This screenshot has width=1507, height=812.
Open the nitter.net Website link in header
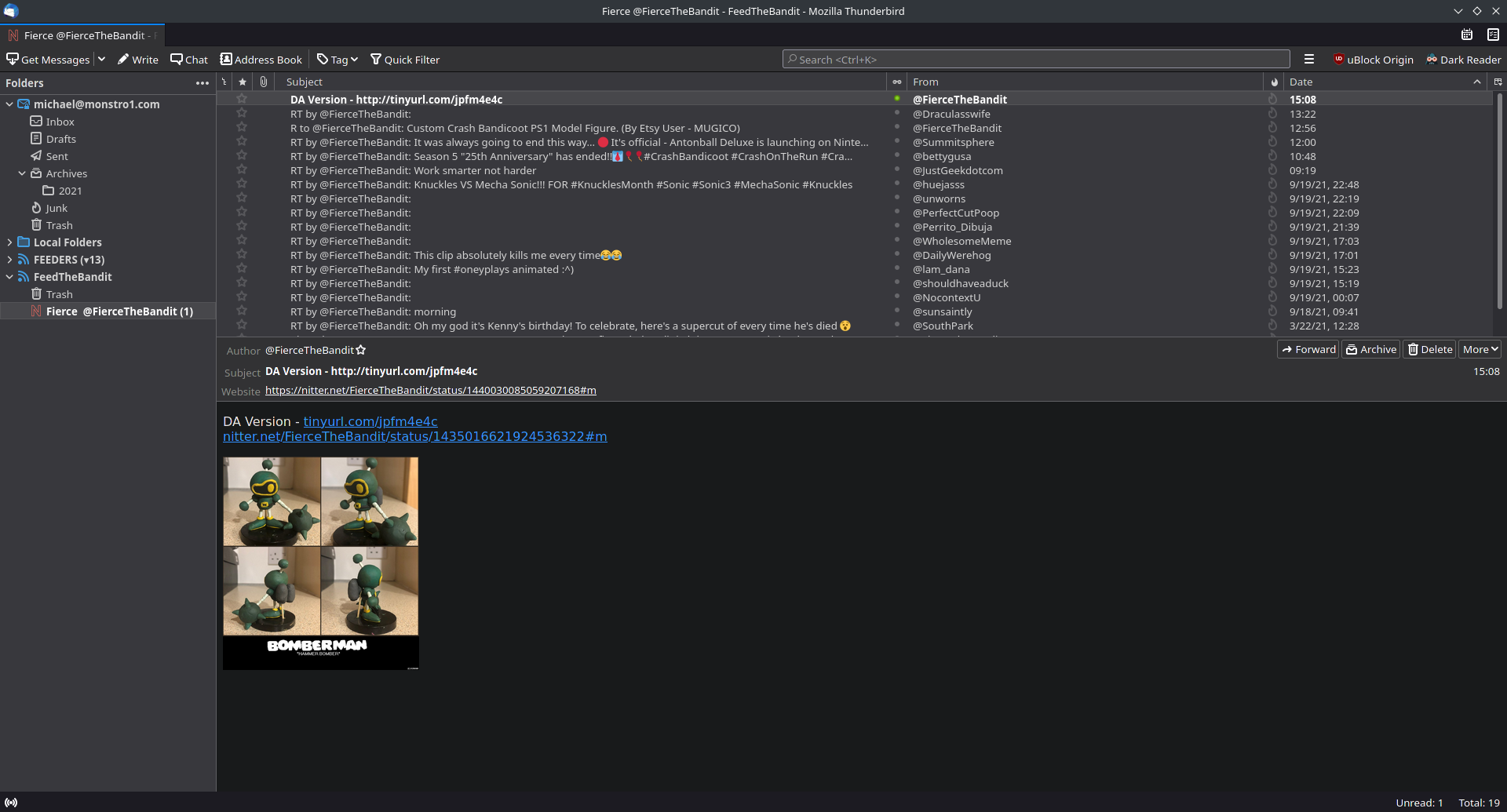pos(431,390)
